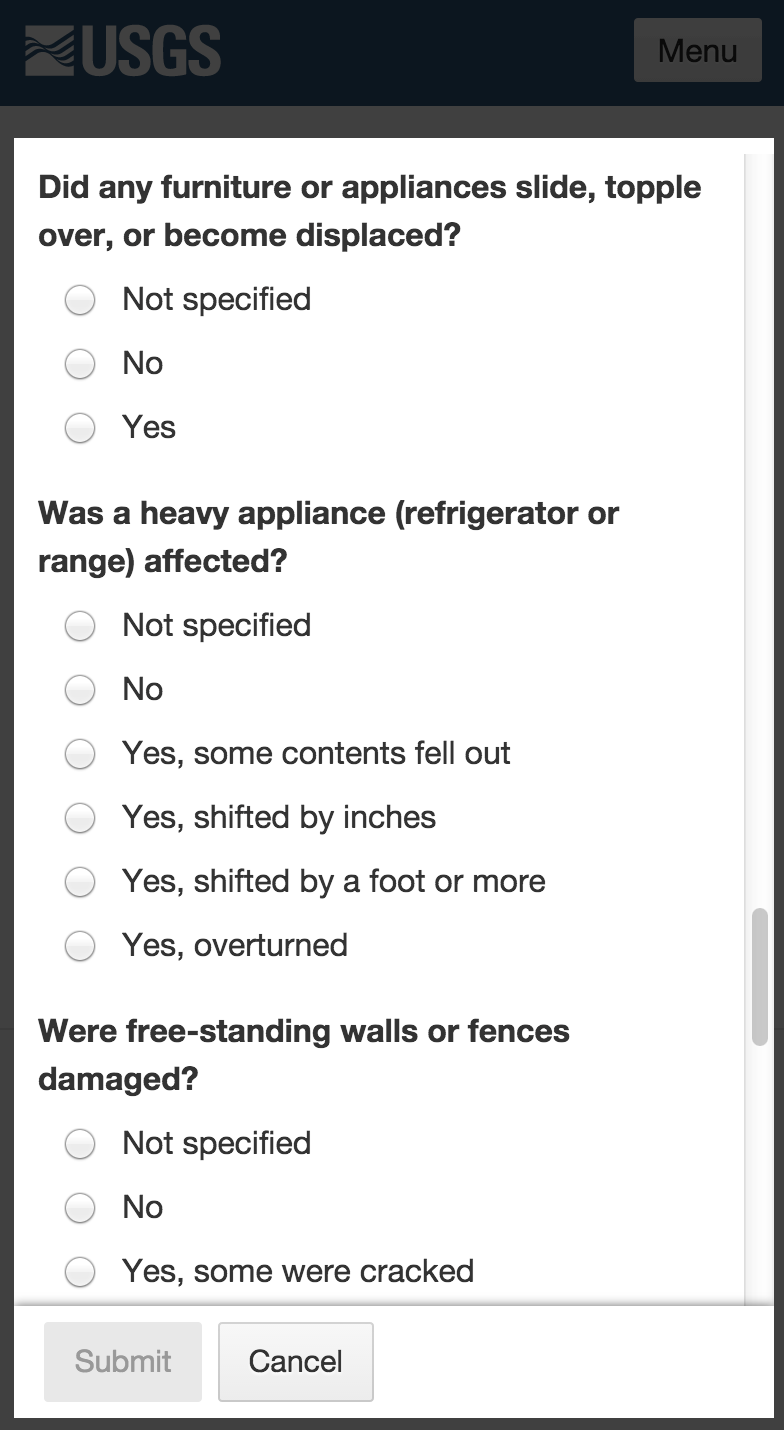The height and width of the screenshot is (1430, 784).
Task: Choose 'No' for heavy appliance affected
Action: 80,690
